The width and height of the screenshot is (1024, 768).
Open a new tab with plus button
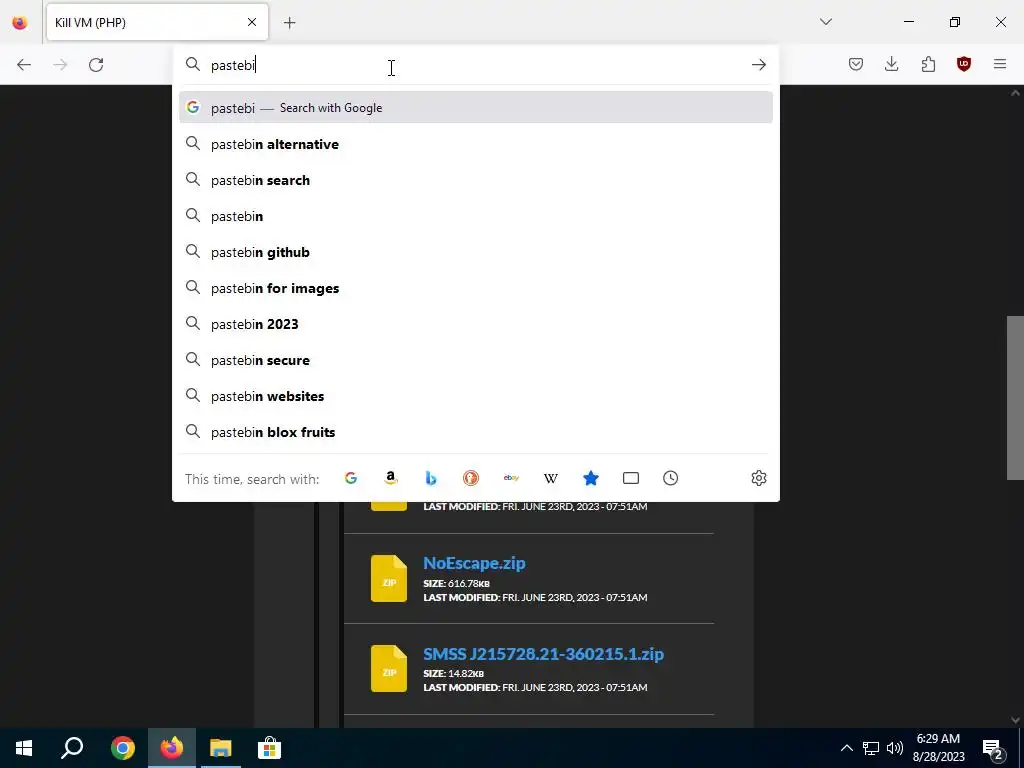click(289, 23)
